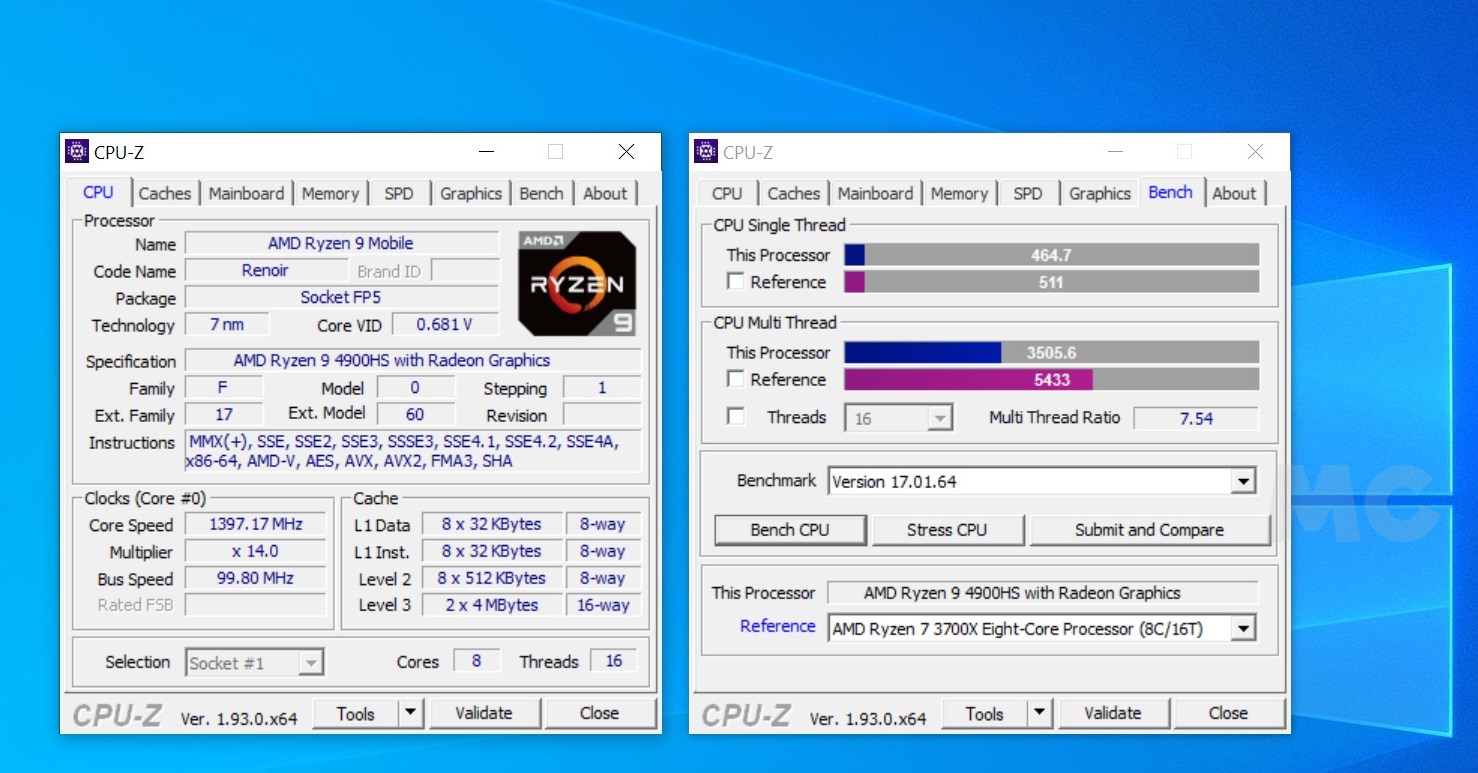Click the CPU-Z icon in left window title bar
This screenshot has width=1478, height=773.
coord(77,152)
